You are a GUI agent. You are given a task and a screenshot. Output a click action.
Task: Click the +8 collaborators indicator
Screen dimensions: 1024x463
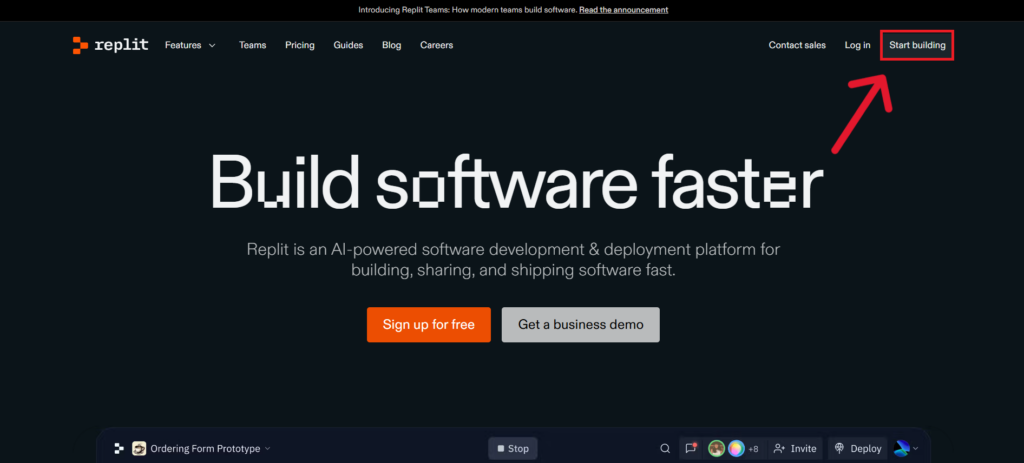(752, 449)
